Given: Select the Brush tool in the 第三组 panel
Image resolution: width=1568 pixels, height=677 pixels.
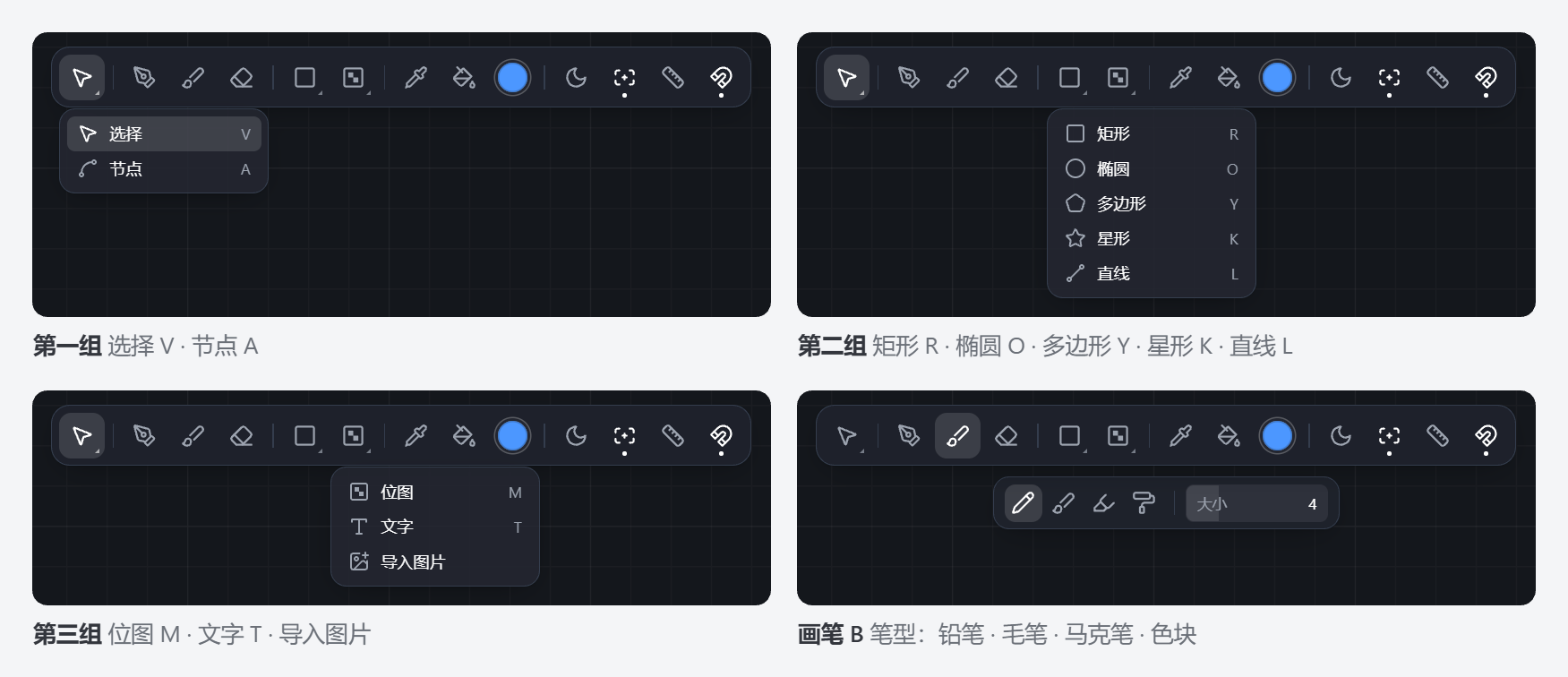Looking at the screenshot, I should click(193, 436).
